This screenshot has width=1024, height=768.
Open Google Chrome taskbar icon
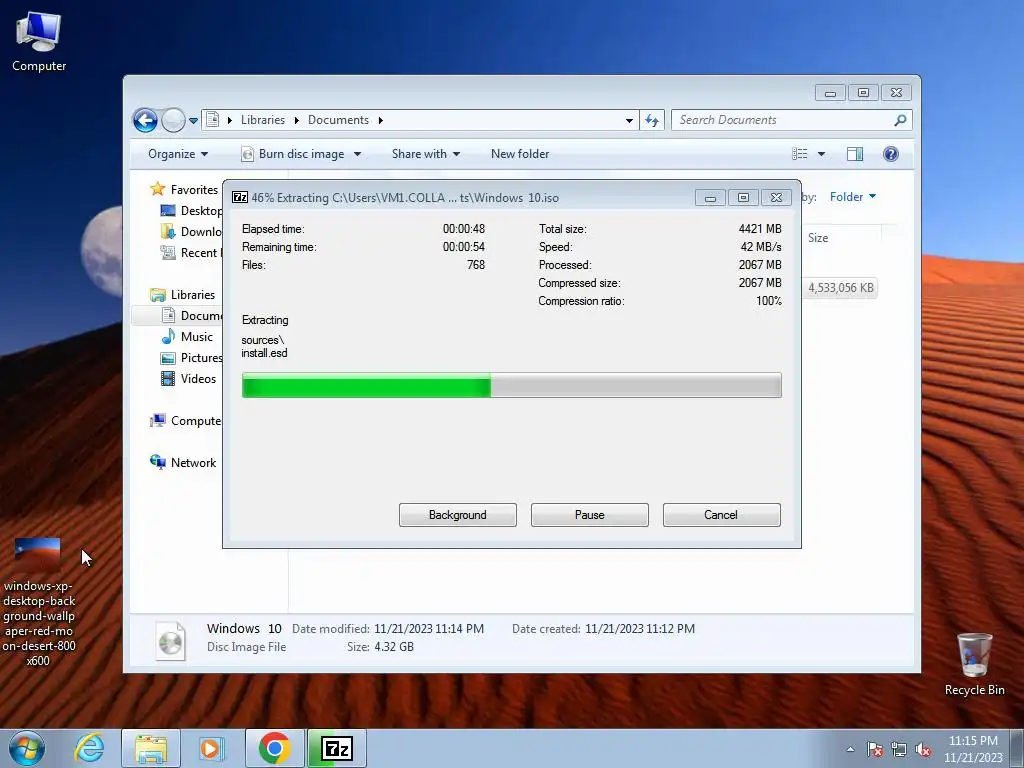tap(274, 748)
